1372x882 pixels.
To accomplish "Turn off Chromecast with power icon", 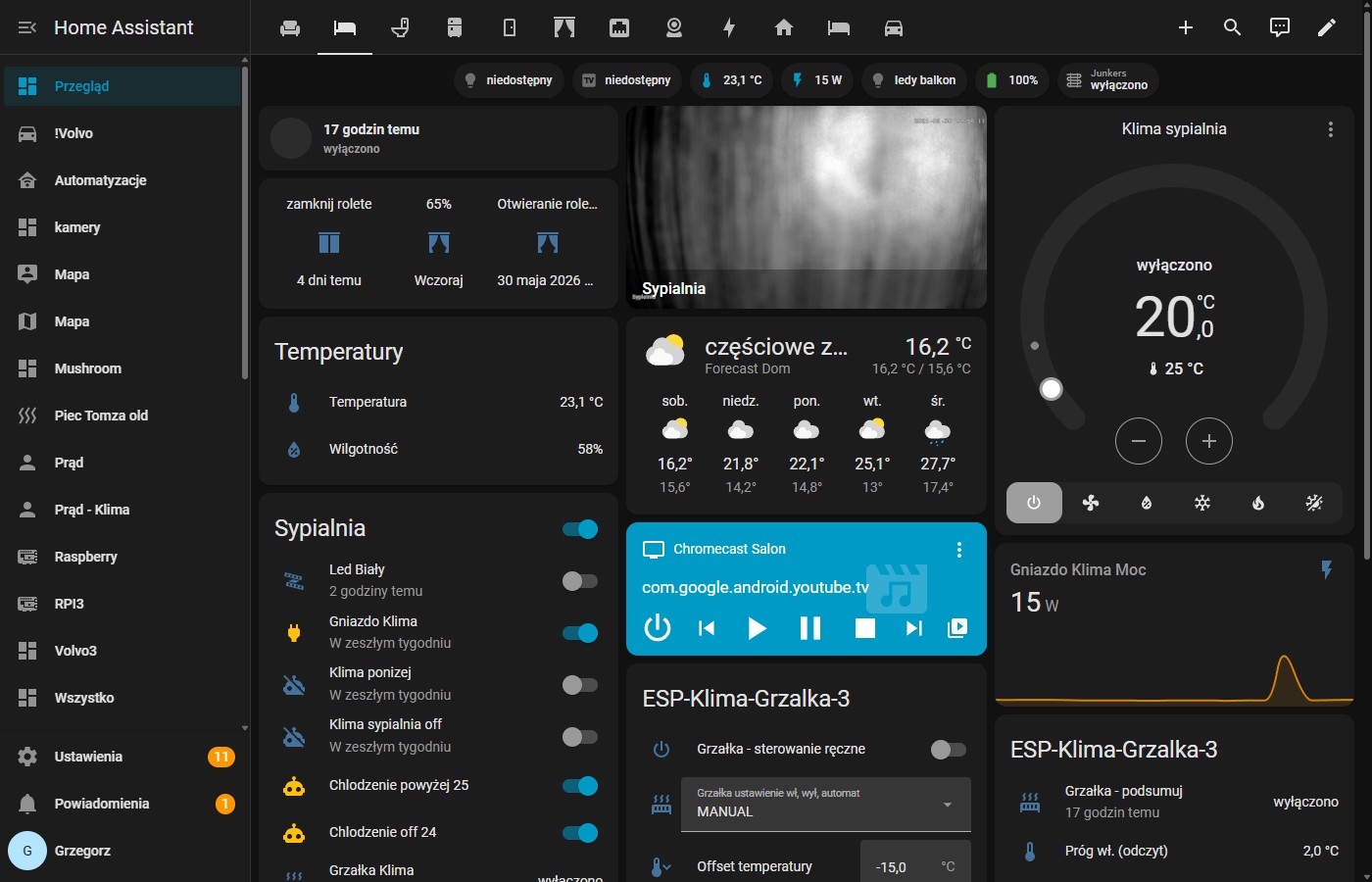I will (658, 627).
